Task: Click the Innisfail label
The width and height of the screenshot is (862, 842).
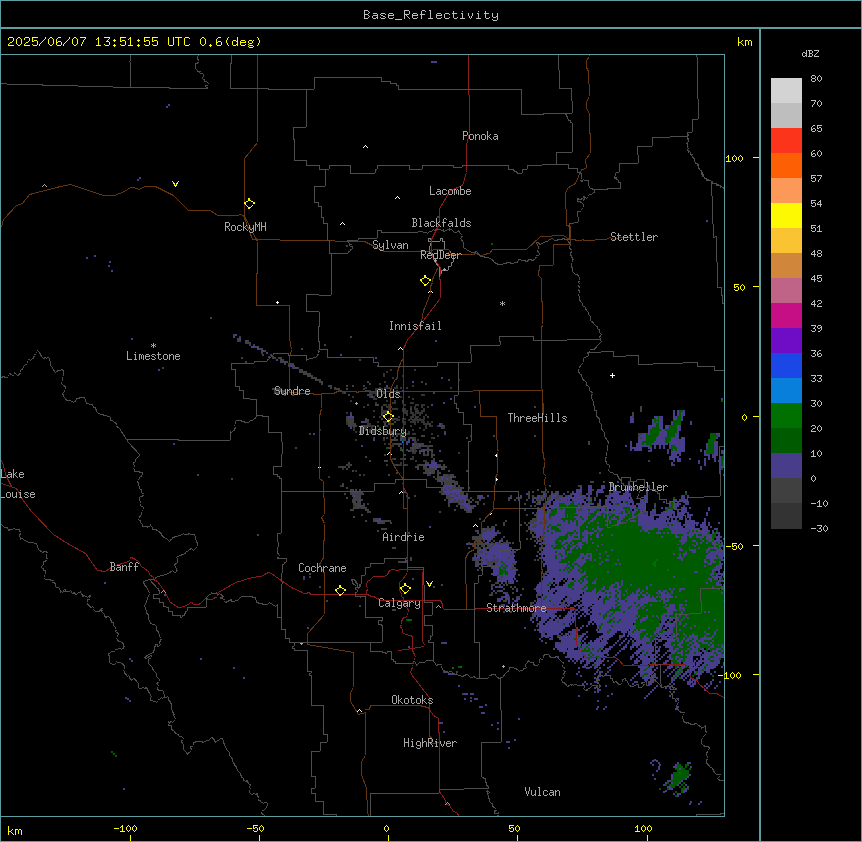Action: 415,326
